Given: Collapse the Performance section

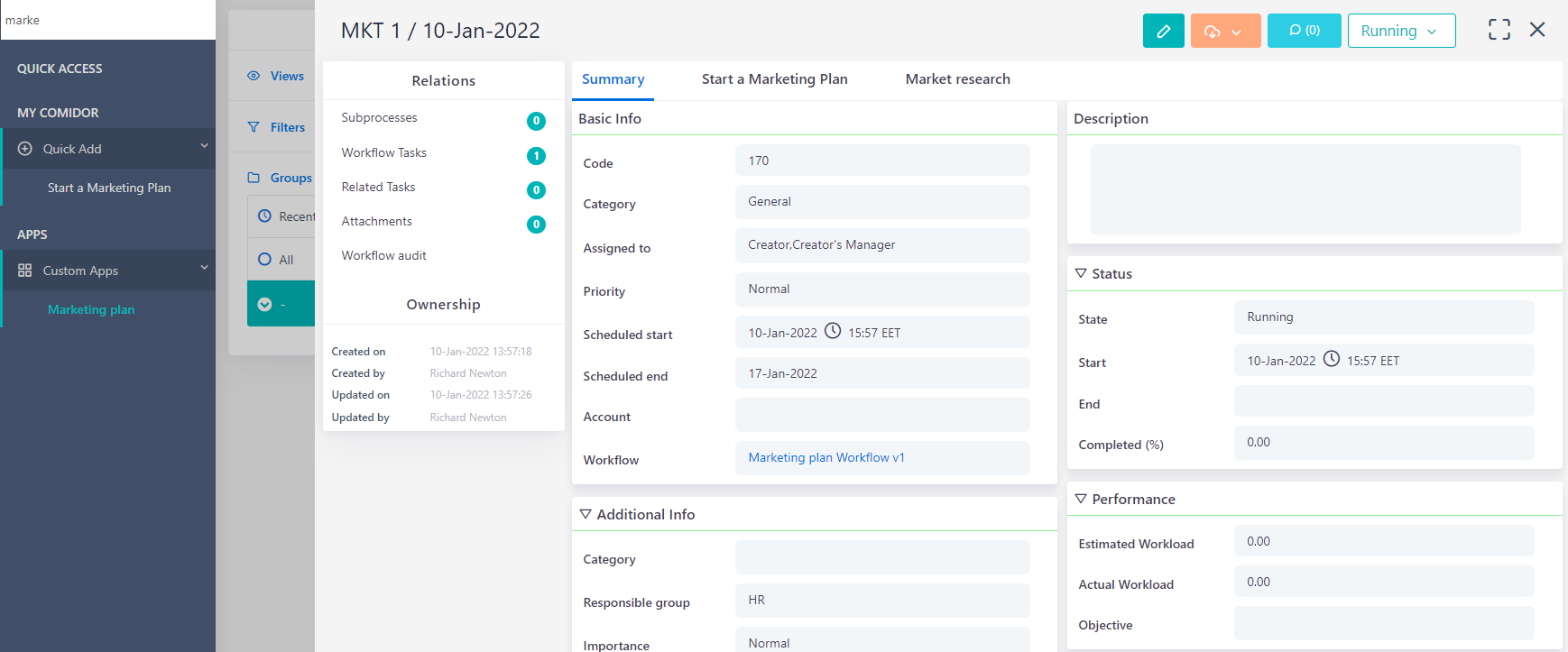Looking at the screenshot, I should coord(1081,499).
